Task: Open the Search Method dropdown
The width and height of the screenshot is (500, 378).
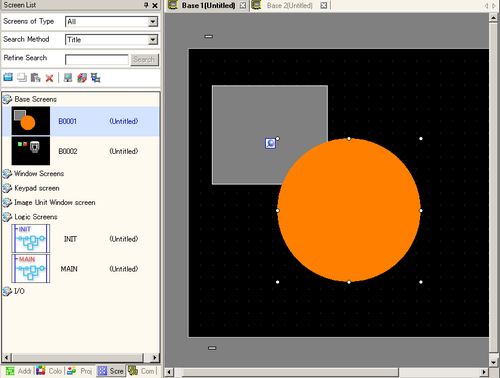Action: pyautogui.click(x=153, y=40)
